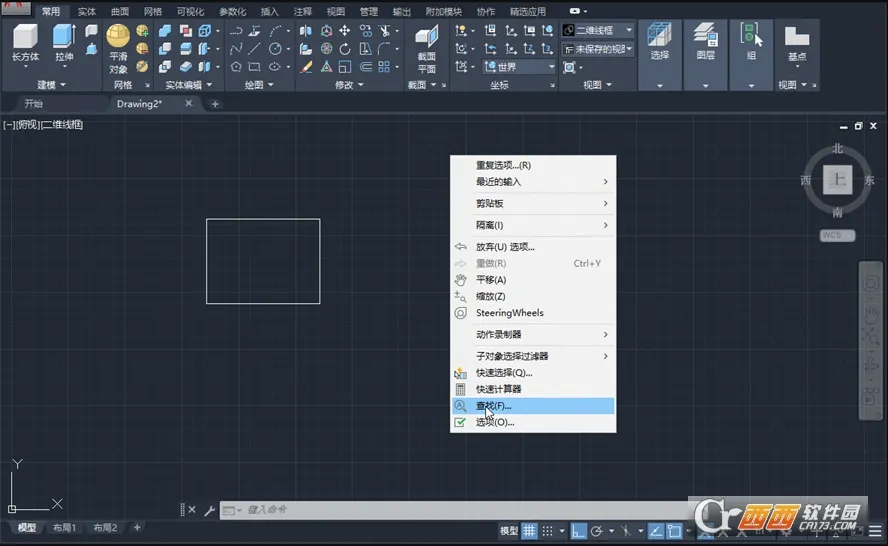Expand the Recent Input (最近的输入) submenu
The image size is (888, 546).
(x=533, y=182)
